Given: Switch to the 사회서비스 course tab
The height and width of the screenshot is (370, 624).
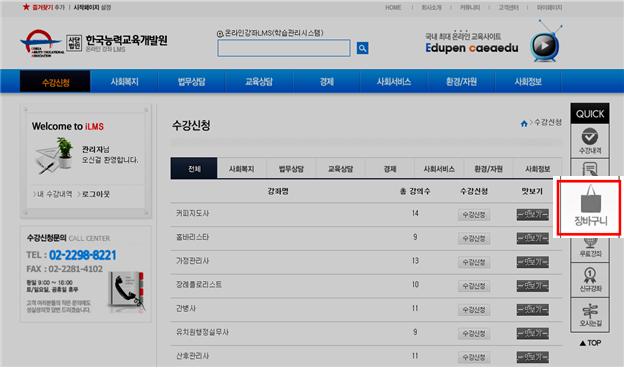Looking at the screenshot, I should [439, 169].
